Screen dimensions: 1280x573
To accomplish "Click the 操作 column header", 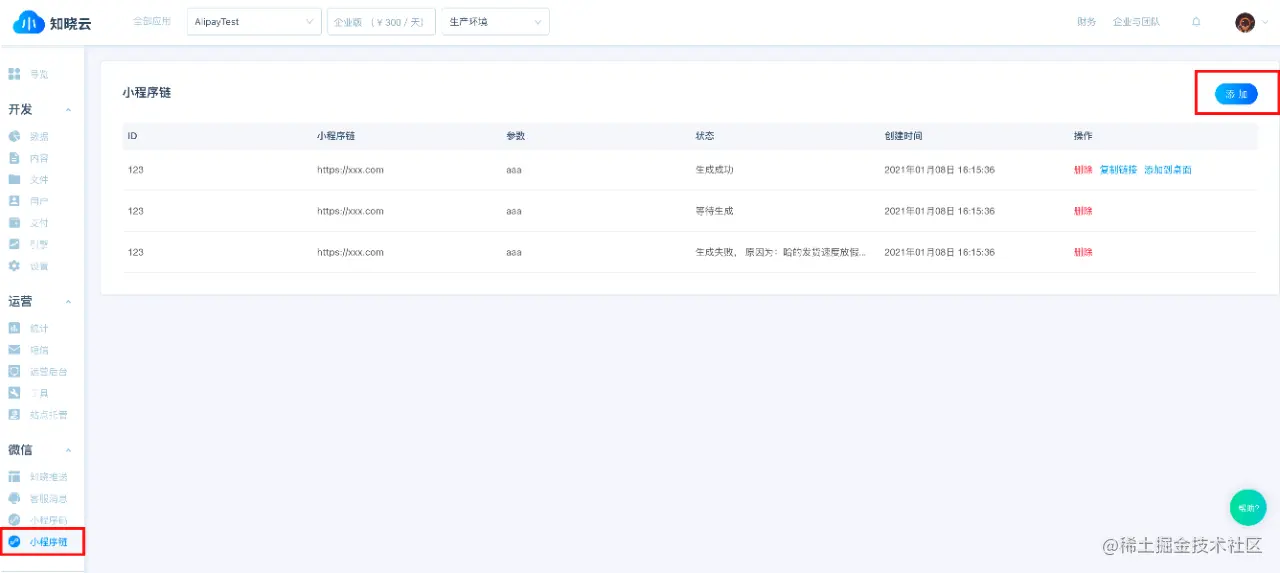I will click(x=1083, y=136).
